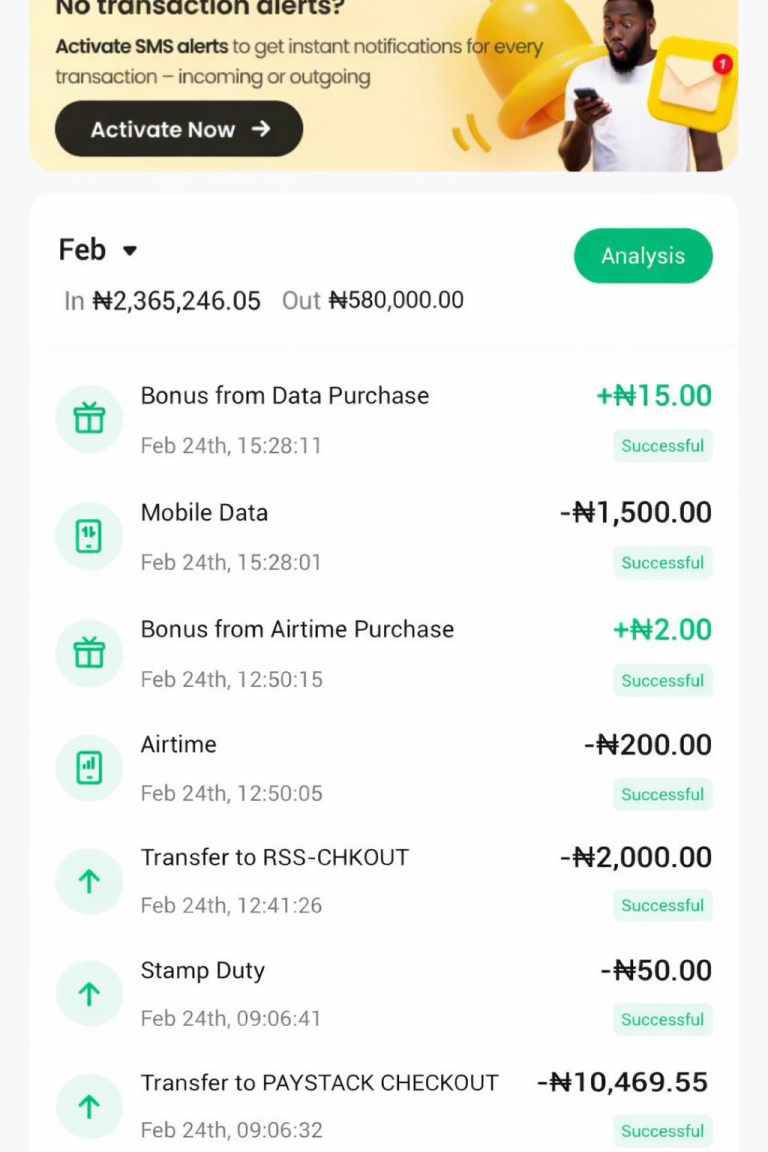
Task: Open the Analysis view
Action: pos(643,256)
